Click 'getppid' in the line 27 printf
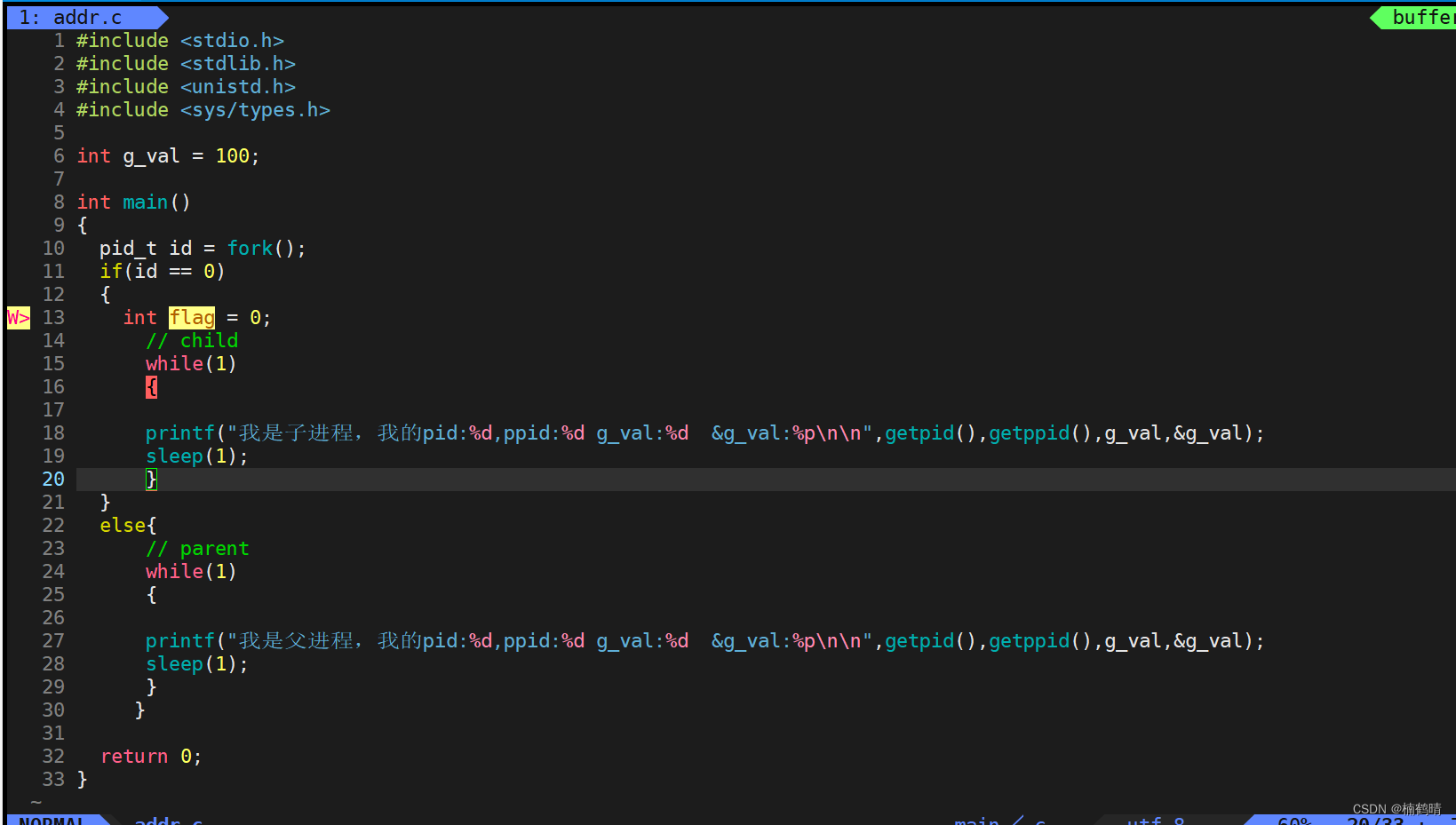This screenshot has height=825, width=1456. click(x=1030, y=640)
